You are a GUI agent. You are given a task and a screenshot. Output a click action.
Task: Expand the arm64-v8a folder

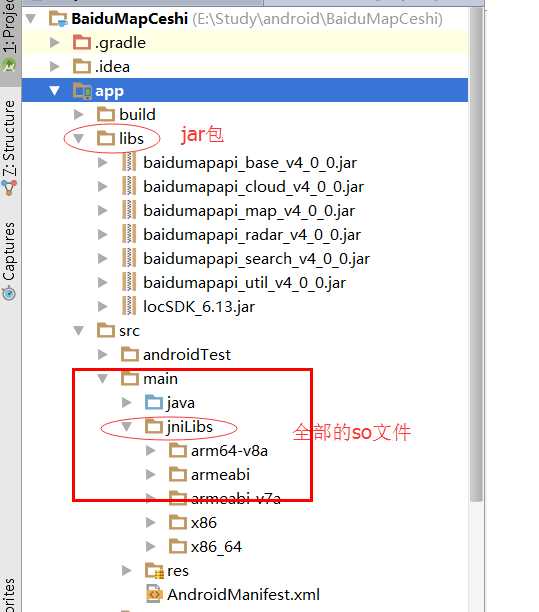click(x=150, y=451)
